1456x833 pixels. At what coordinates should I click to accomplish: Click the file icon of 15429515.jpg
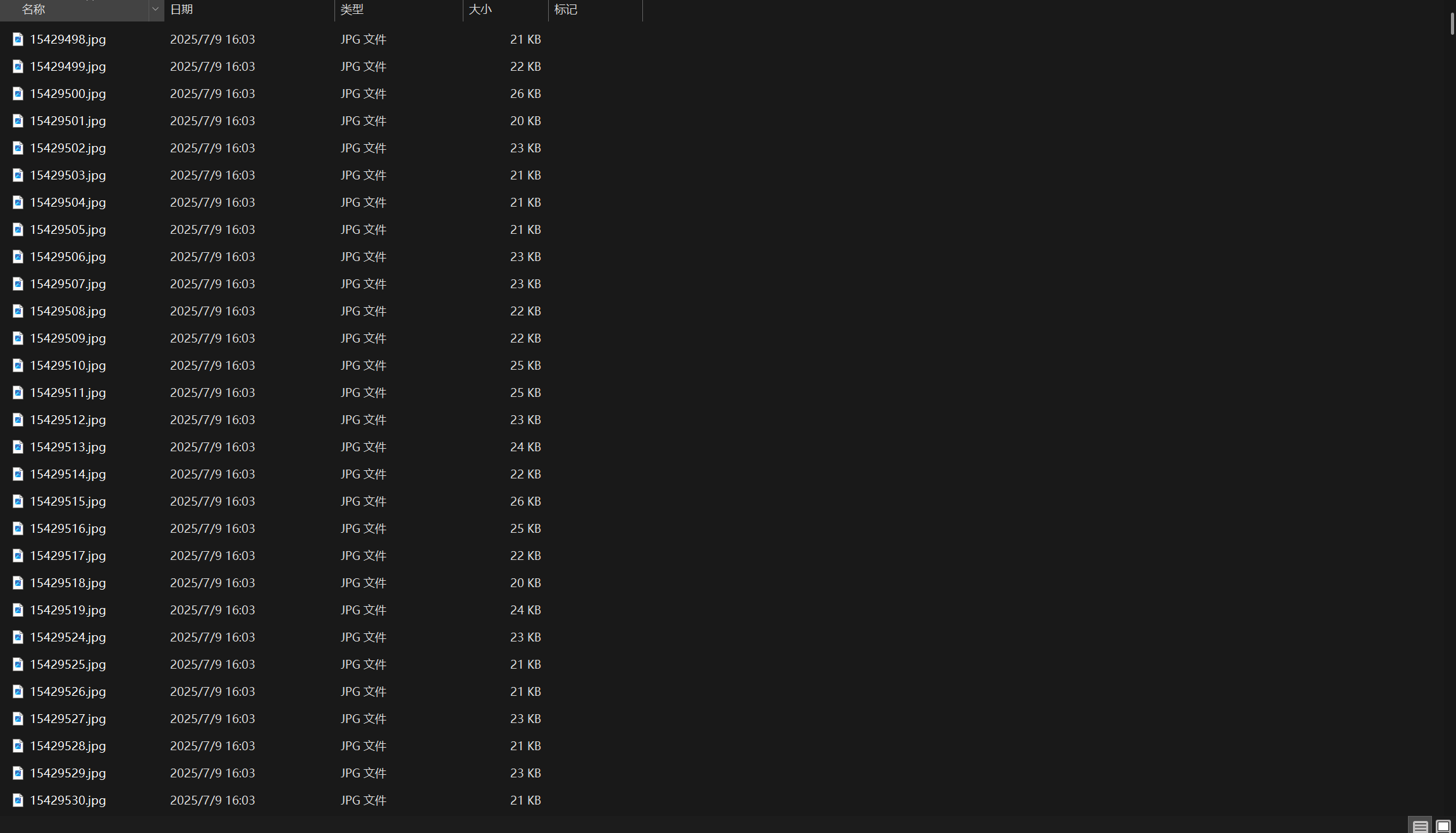(x=18, y=501)
